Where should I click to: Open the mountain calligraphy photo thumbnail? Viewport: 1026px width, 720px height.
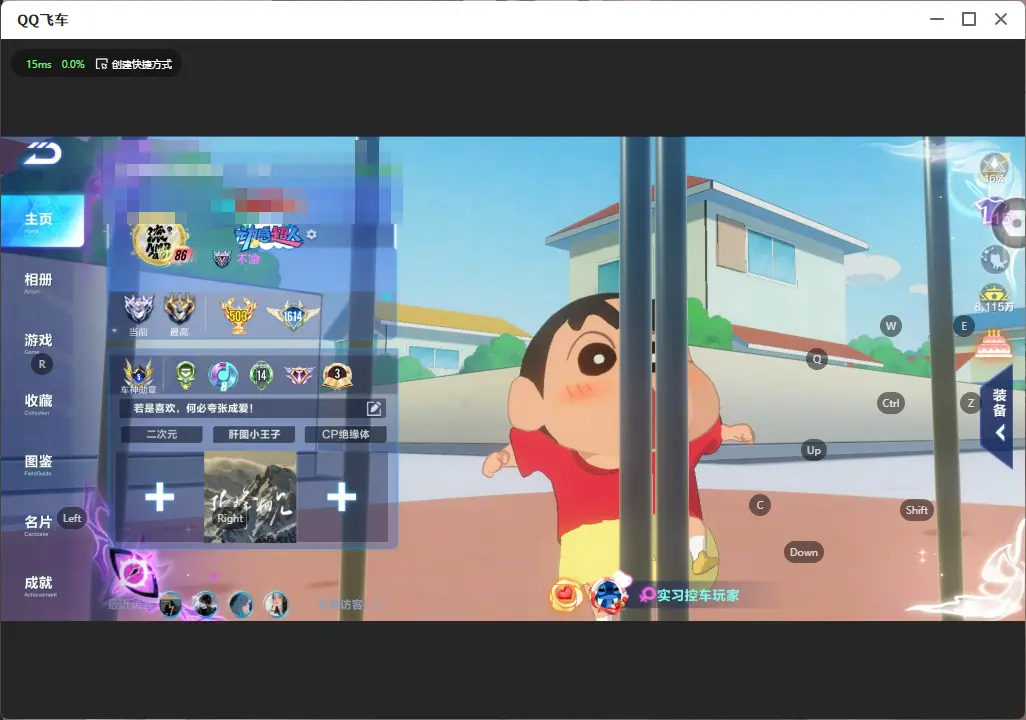[x=250, y=497]
